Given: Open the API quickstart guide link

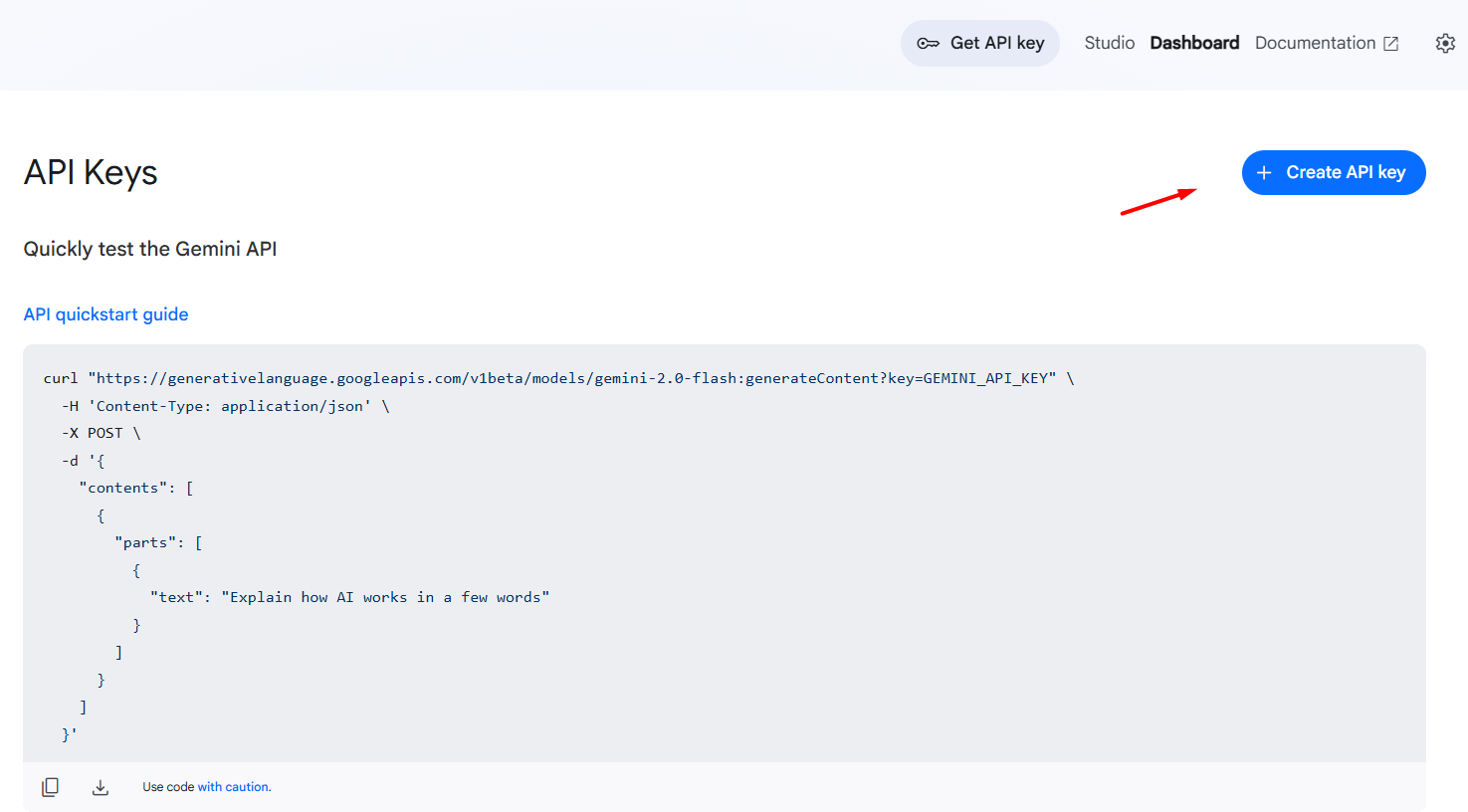Looking at the screenshot, I should click(x=106, y=314).
